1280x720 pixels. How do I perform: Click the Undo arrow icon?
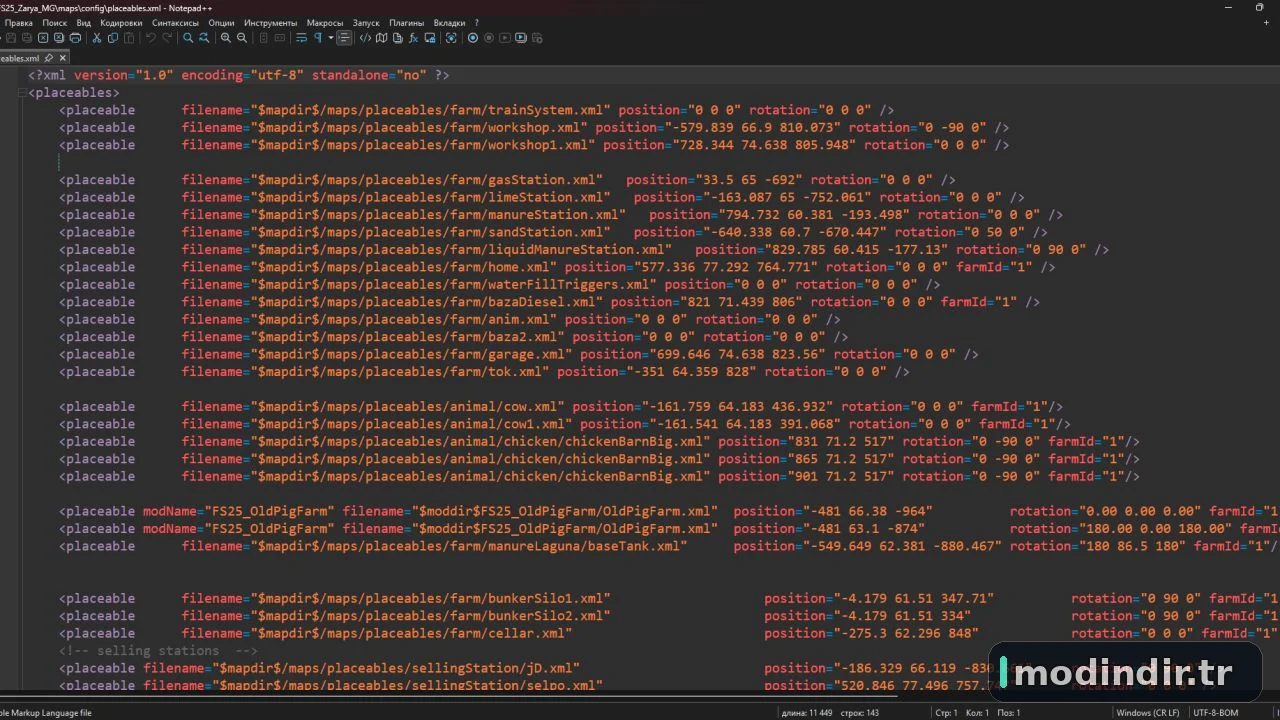150,38
